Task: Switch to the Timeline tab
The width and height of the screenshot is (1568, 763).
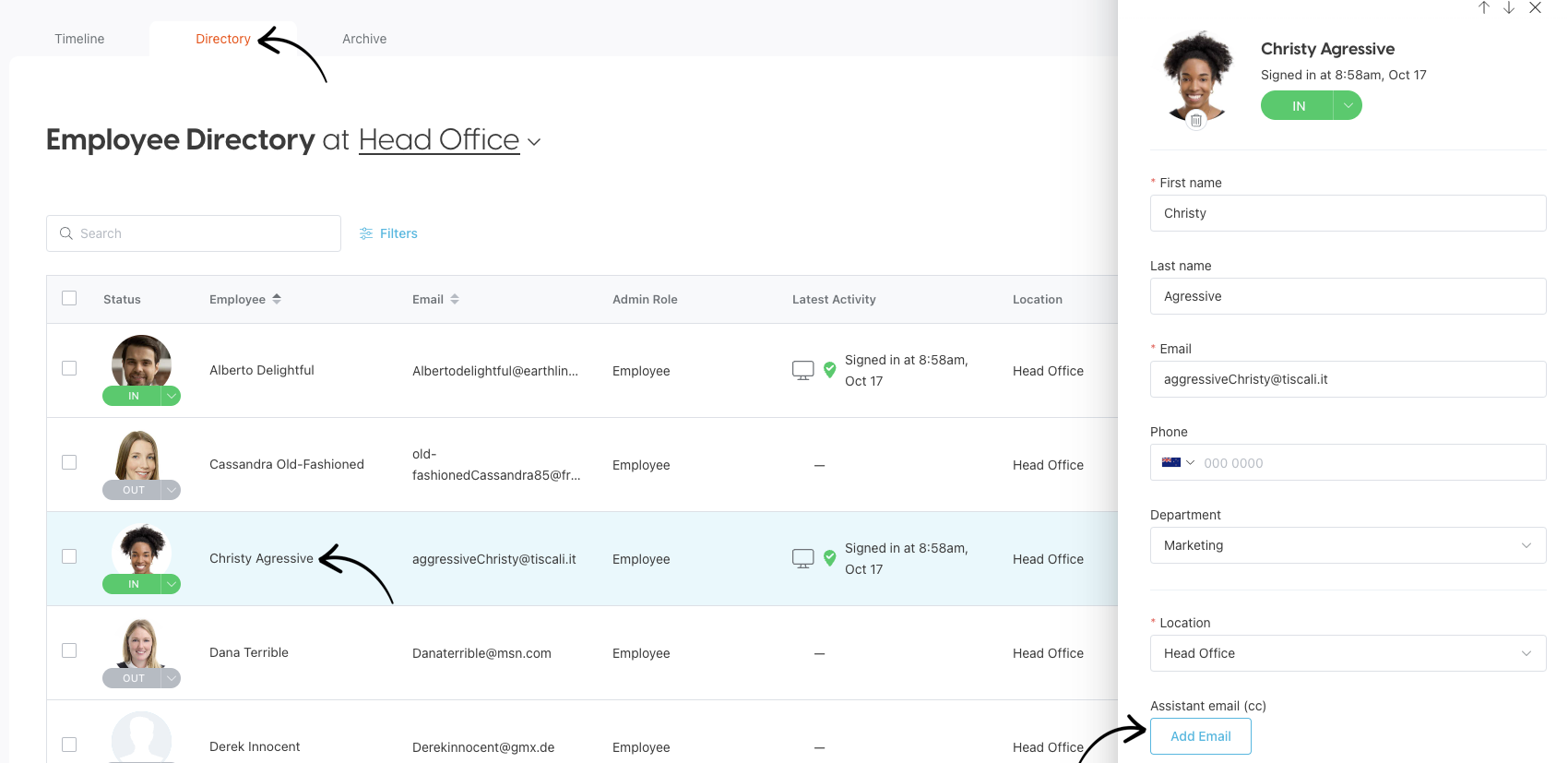Action: (x=79, y=39)
